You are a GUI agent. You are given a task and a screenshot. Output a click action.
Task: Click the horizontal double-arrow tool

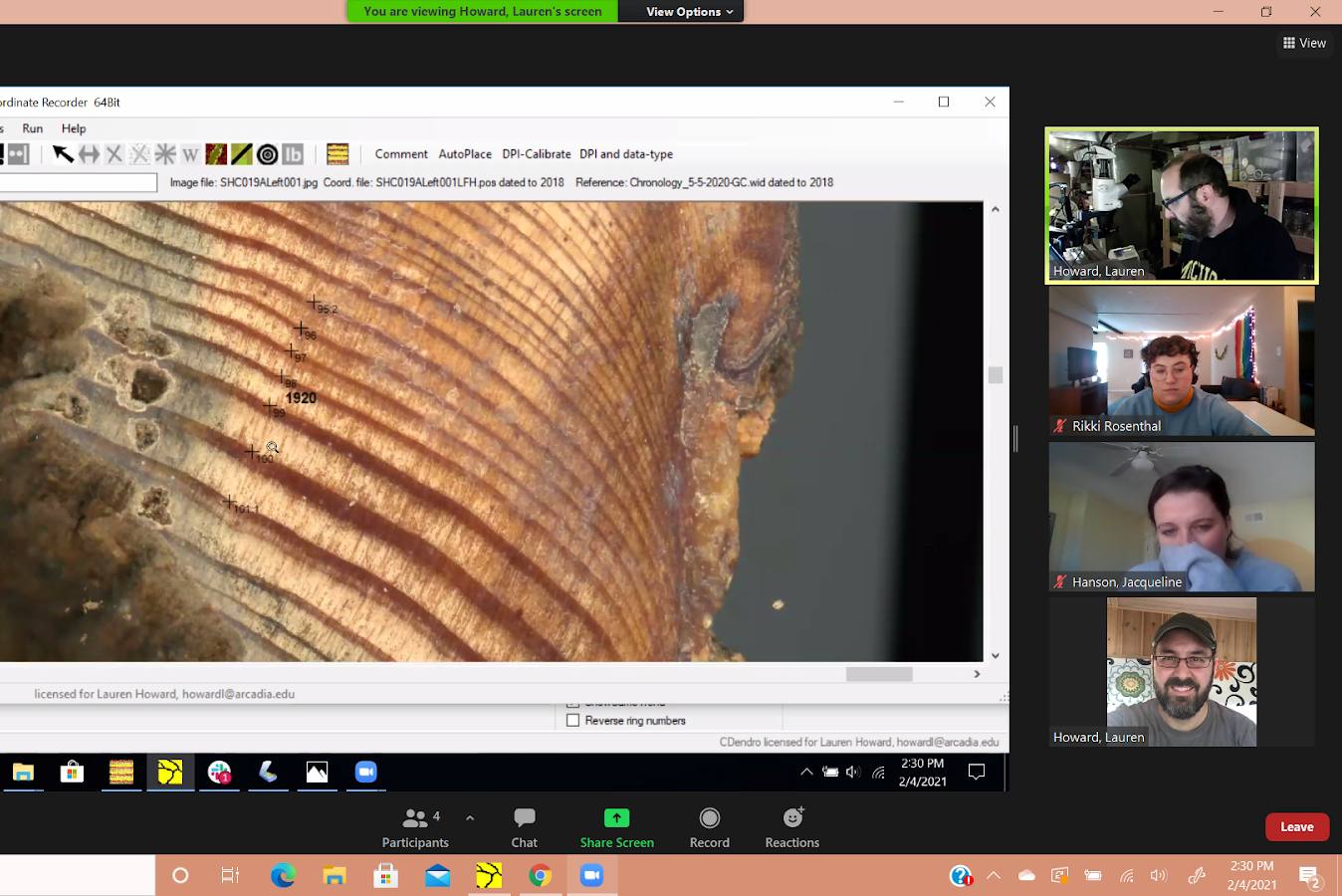coord(90,154)
